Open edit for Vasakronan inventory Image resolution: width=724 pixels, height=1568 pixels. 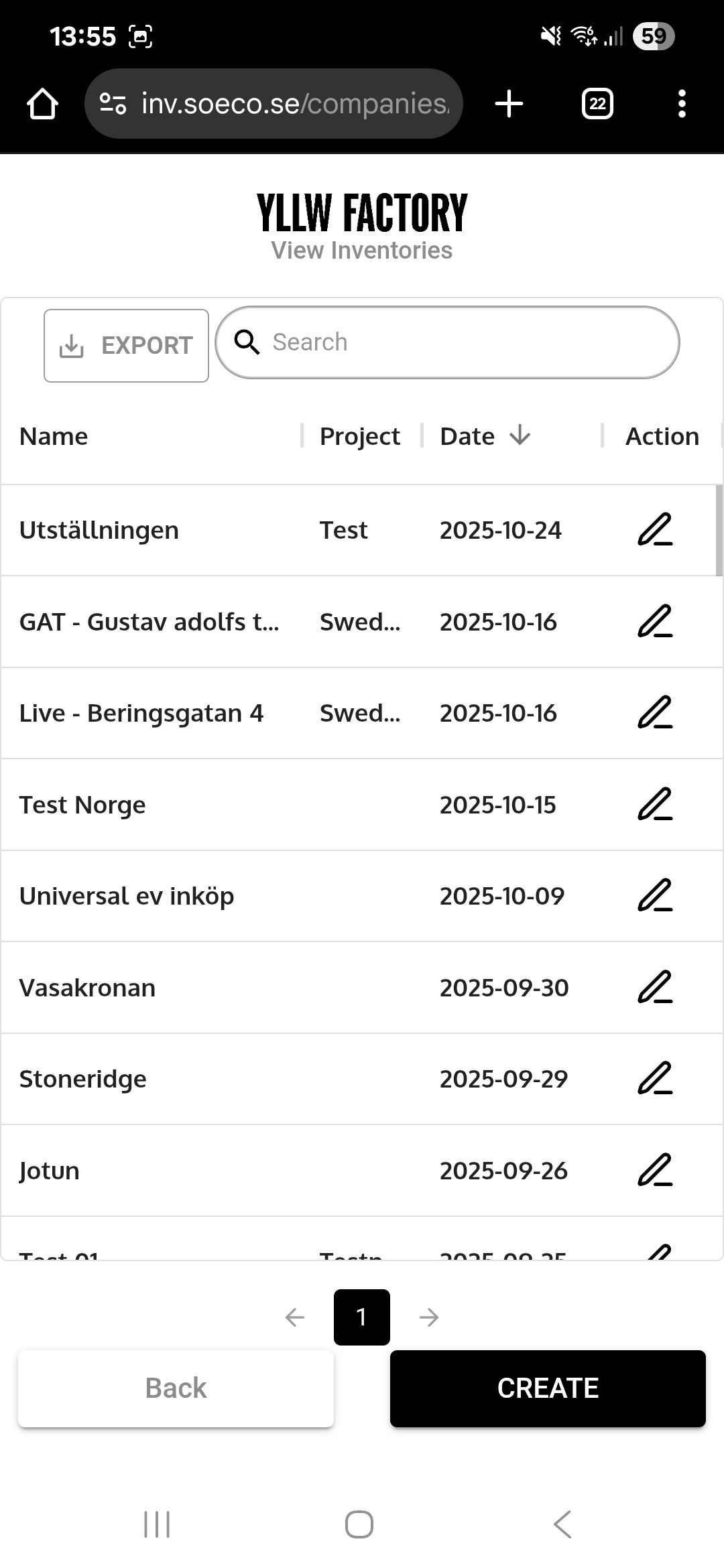654,988
